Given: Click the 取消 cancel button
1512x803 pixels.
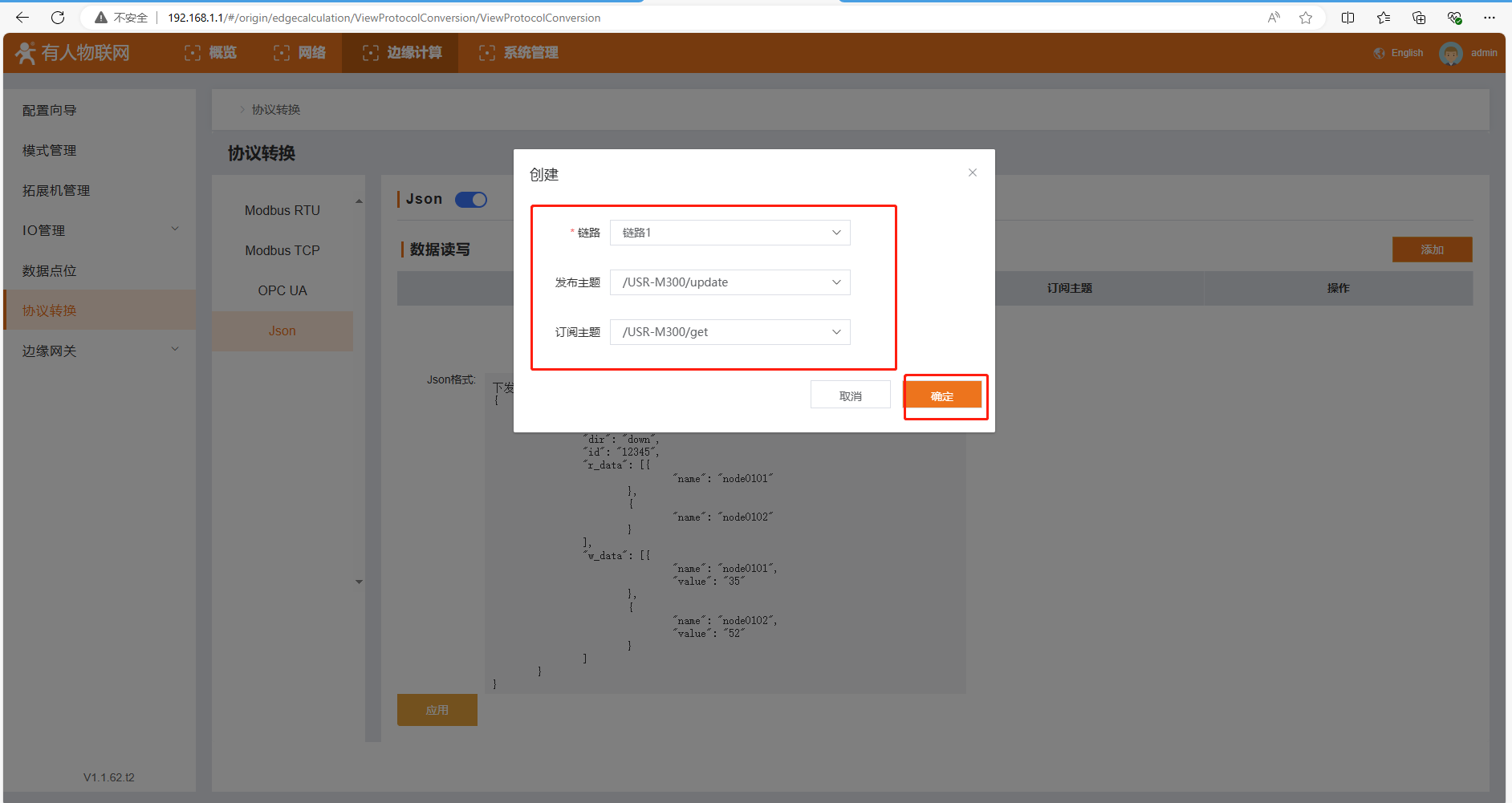Looking at the screenshot, I should pyautogui.click(x=850, y=395).
